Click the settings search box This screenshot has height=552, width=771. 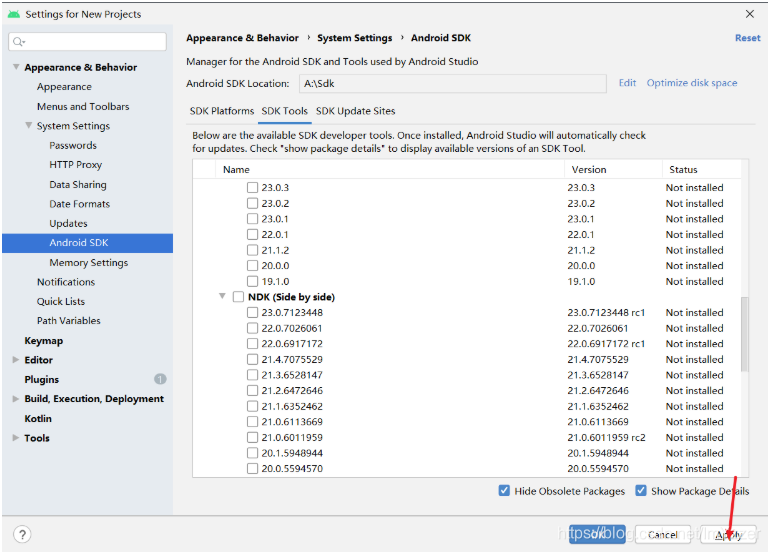[x=88, y=42]
